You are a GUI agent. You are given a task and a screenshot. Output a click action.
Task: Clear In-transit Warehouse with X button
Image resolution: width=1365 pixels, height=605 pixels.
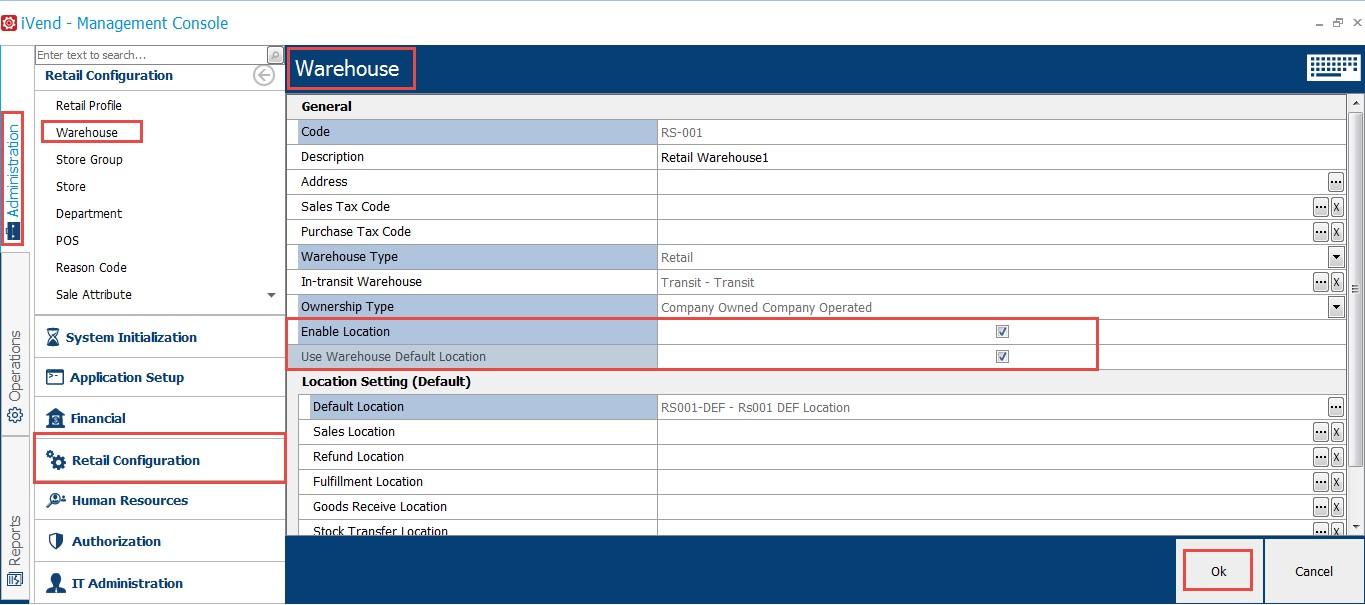click(x=1337, y=282)
